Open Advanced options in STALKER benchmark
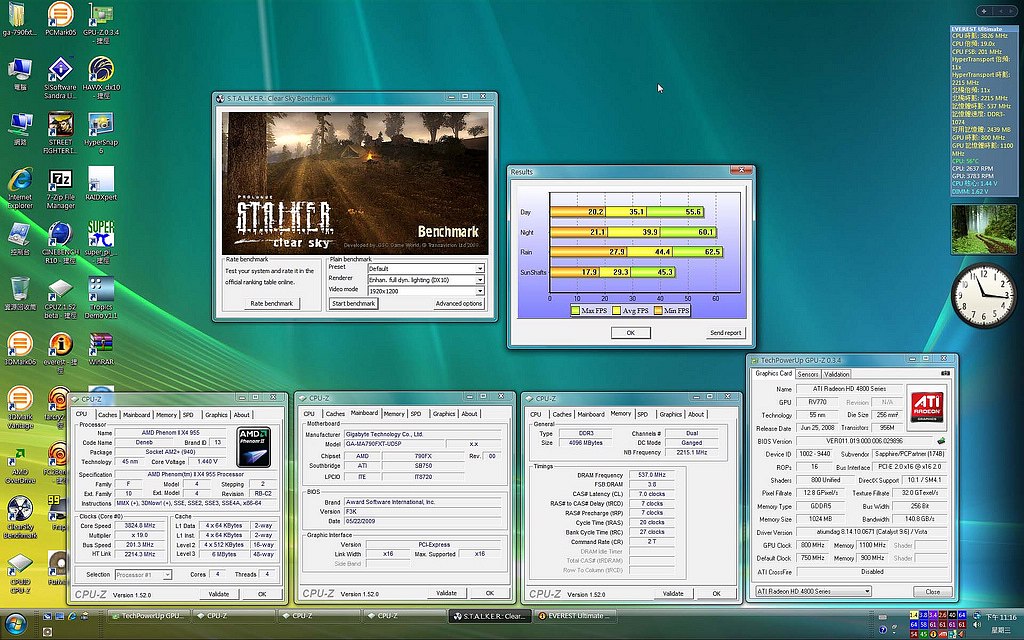The image size is (1024, 640). point(458,303)
